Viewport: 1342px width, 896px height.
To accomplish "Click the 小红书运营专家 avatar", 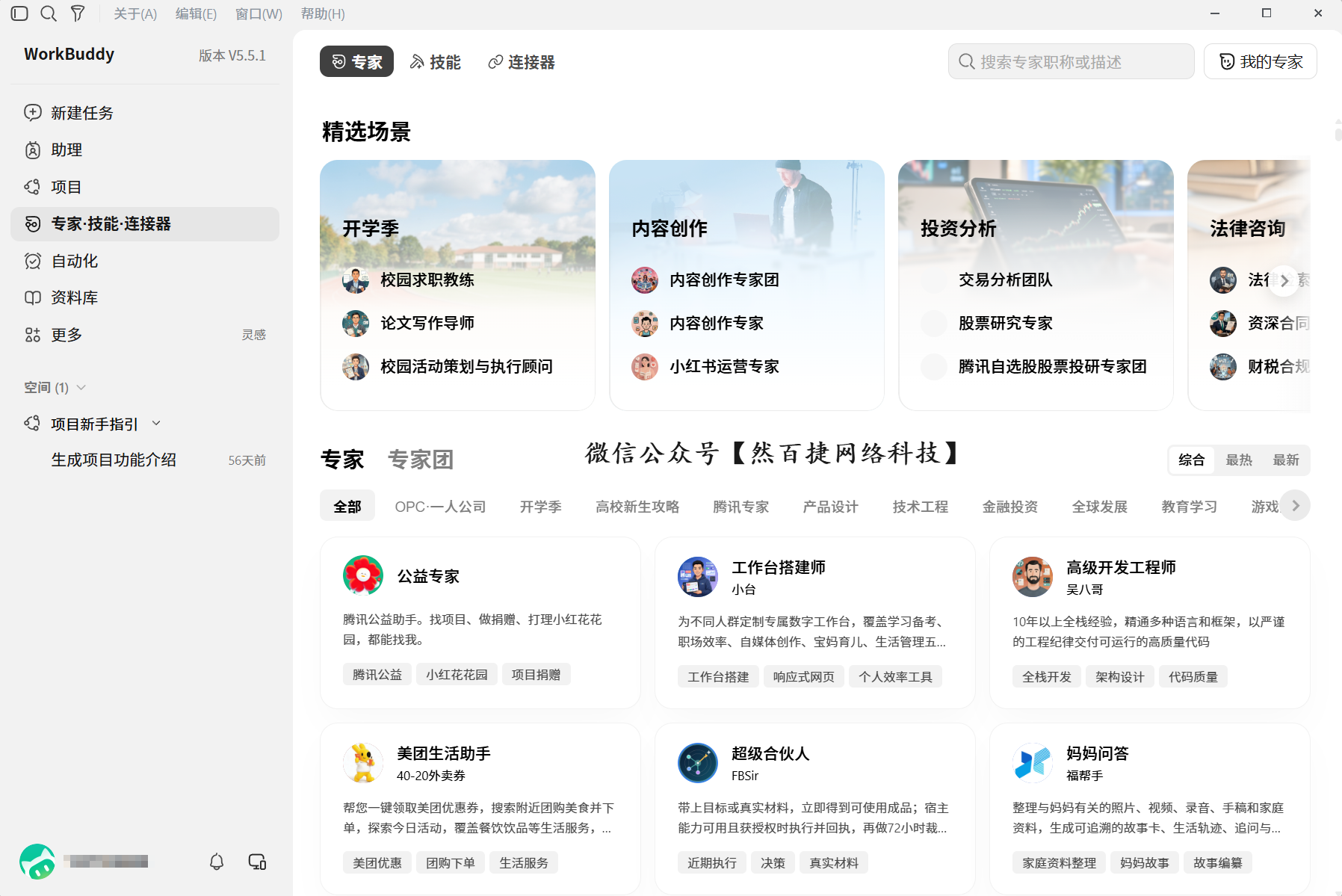I will (645, 367).
